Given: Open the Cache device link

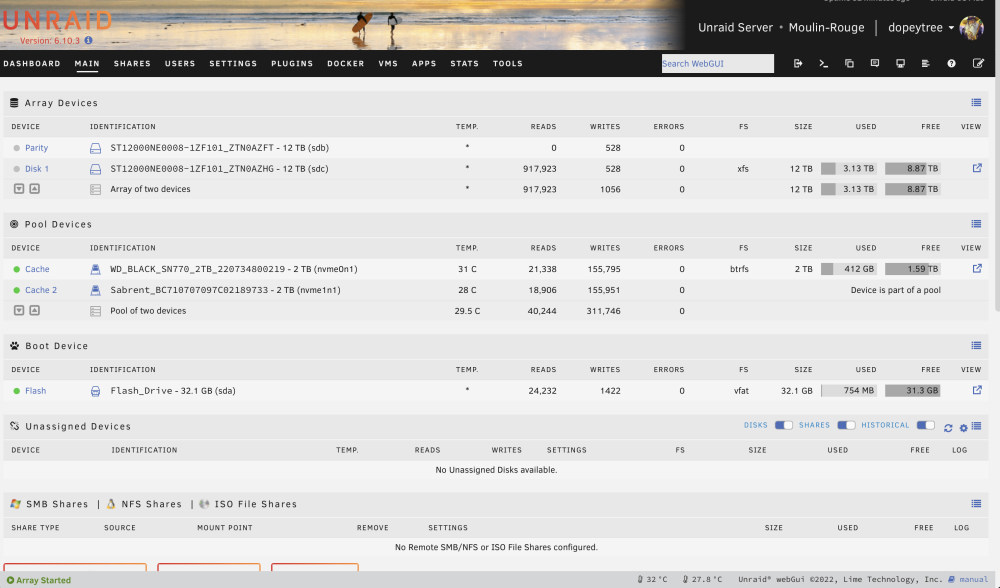Looking at the screenshot, I should coord(37,269).
